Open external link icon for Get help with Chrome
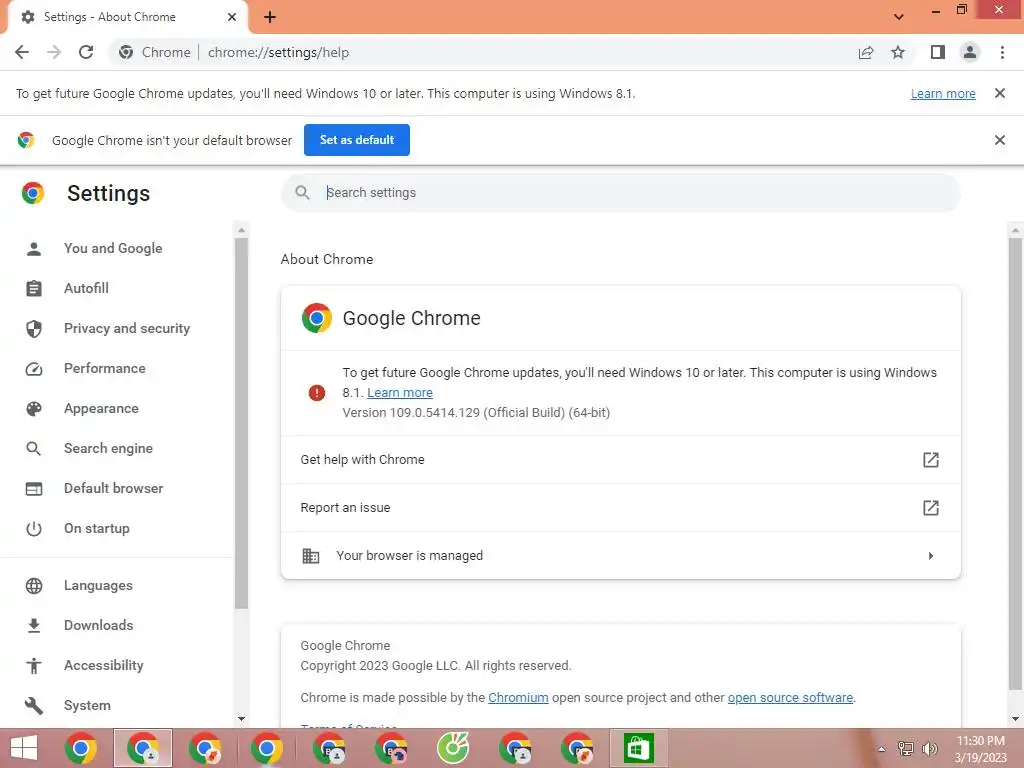1024x768 pixels. (x=931, y=460)
